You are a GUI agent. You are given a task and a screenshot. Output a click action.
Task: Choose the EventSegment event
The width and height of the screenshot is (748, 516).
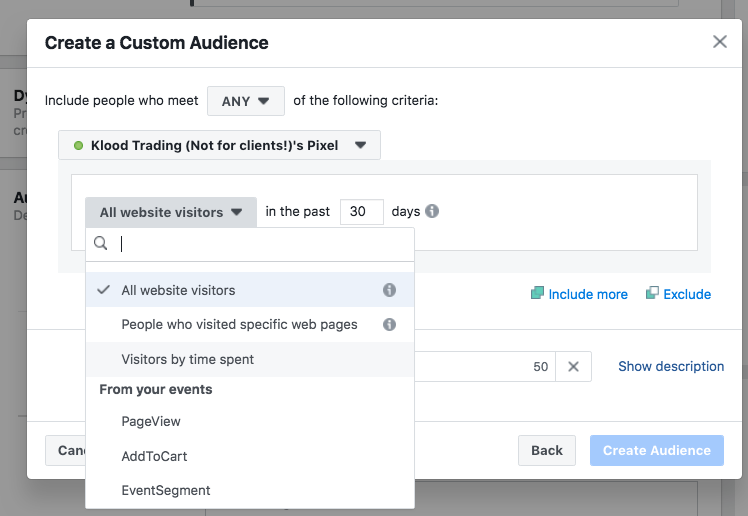(166, 490)
